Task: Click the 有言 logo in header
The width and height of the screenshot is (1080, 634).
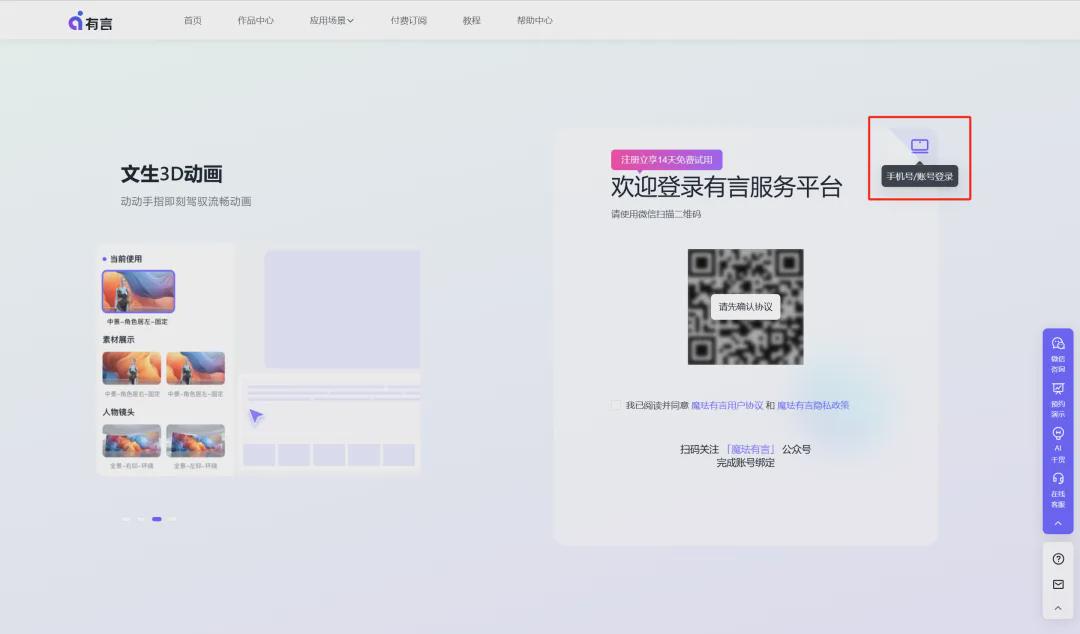Action: click(x=91, y=19)
